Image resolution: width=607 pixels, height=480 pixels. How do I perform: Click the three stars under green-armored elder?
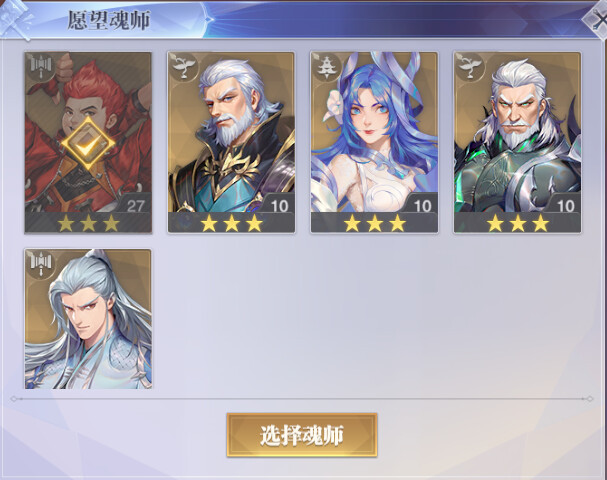tap(518, 223)
